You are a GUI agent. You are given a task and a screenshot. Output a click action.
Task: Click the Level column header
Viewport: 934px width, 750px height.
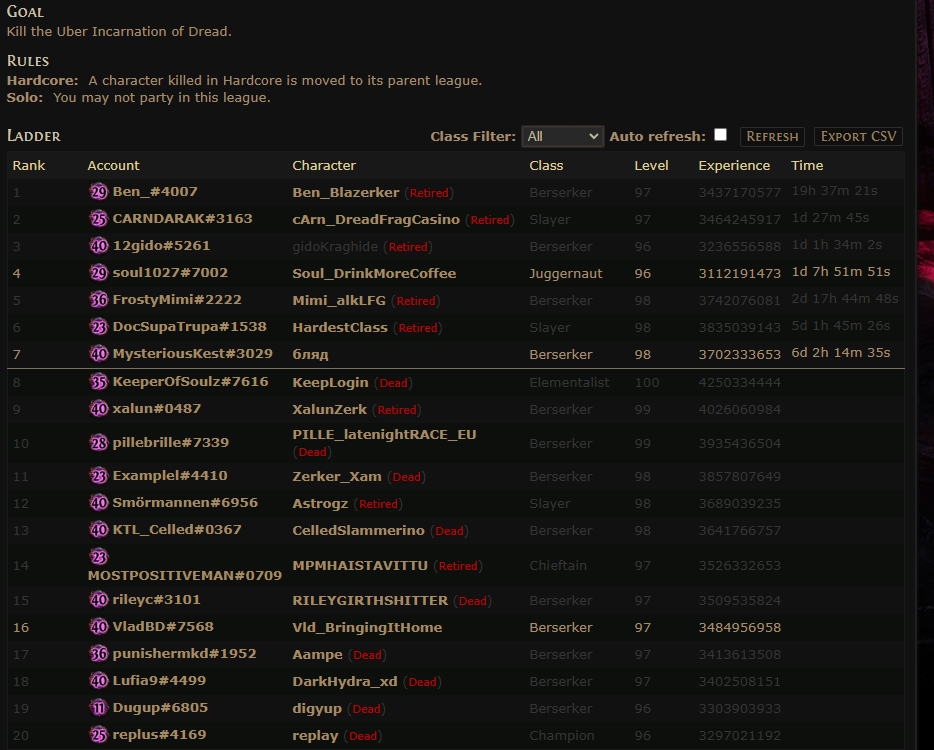point(651,166)
